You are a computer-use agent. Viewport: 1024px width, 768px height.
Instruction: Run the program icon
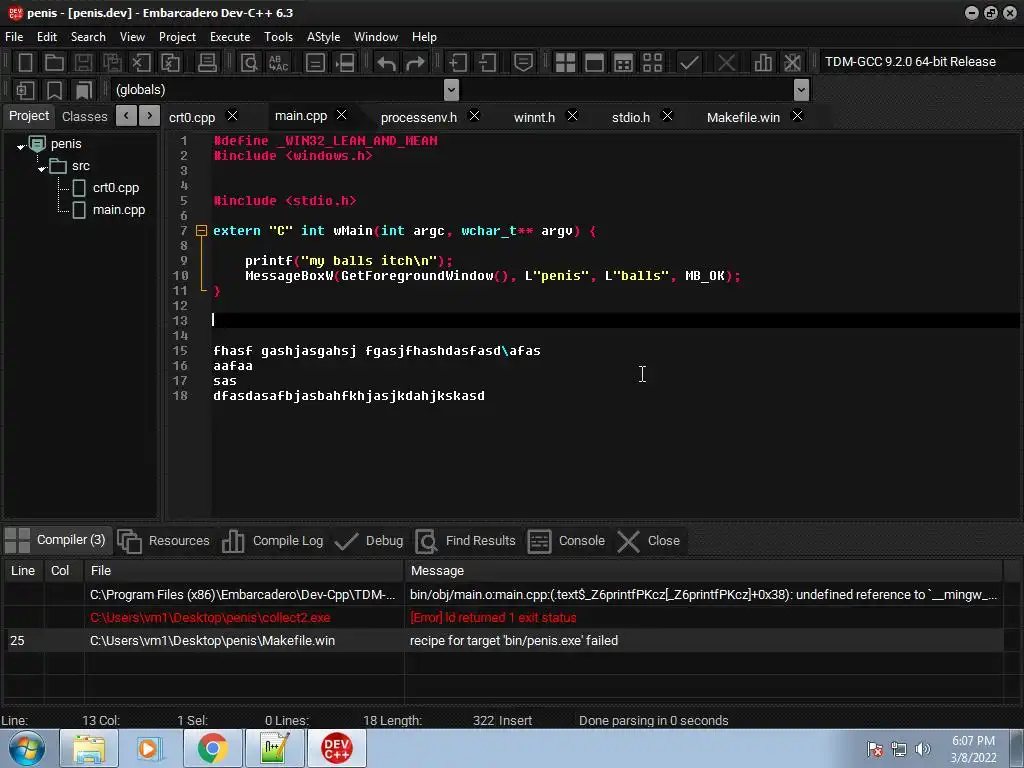pyautogui.click(x=594, y=63)
